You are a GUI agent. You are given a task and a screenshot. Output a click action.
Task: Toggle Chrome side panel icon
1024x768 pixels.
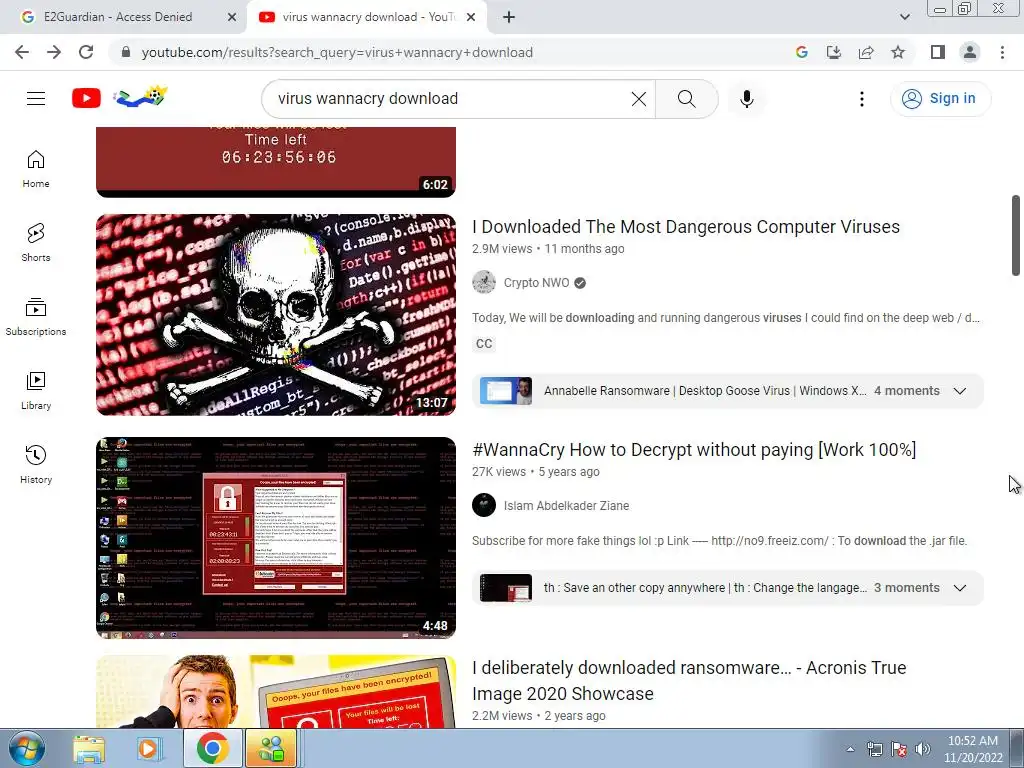pos(938,52)
